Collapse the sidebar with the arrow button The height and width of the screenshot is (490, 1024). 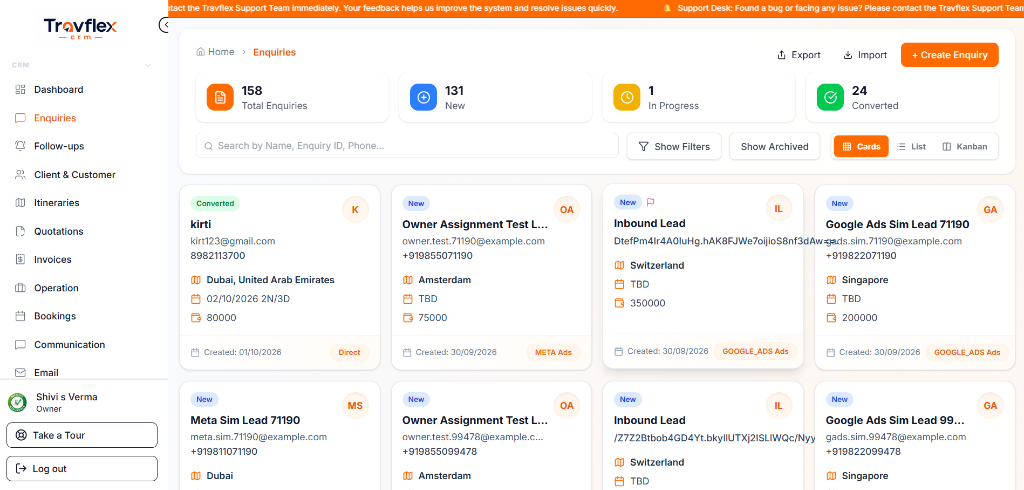165,25
